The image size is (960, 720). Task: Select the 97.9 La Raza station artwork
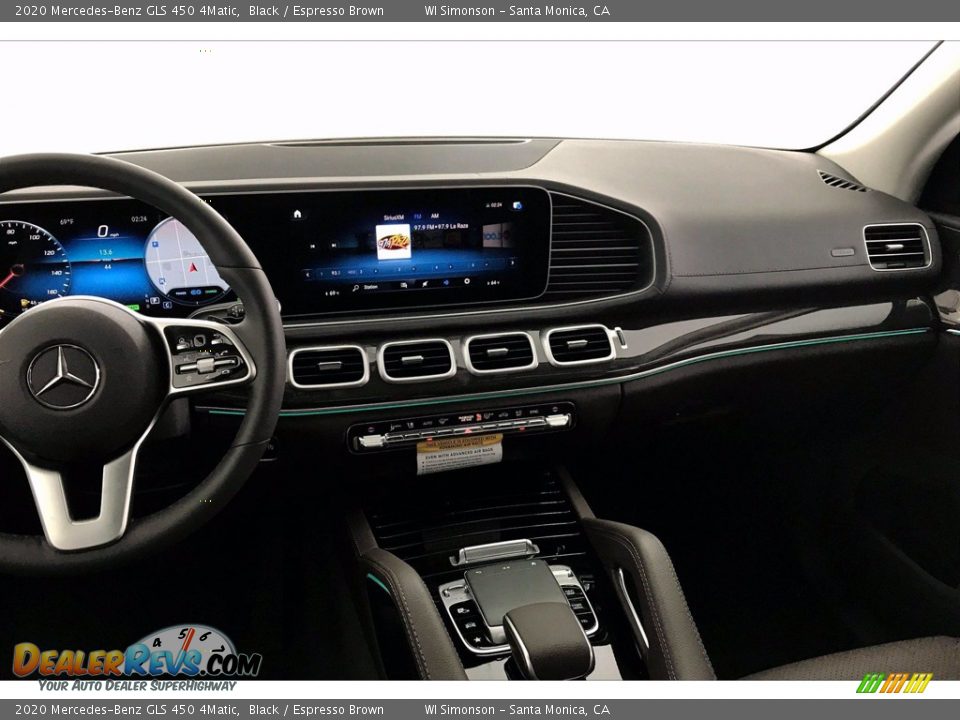394,243
